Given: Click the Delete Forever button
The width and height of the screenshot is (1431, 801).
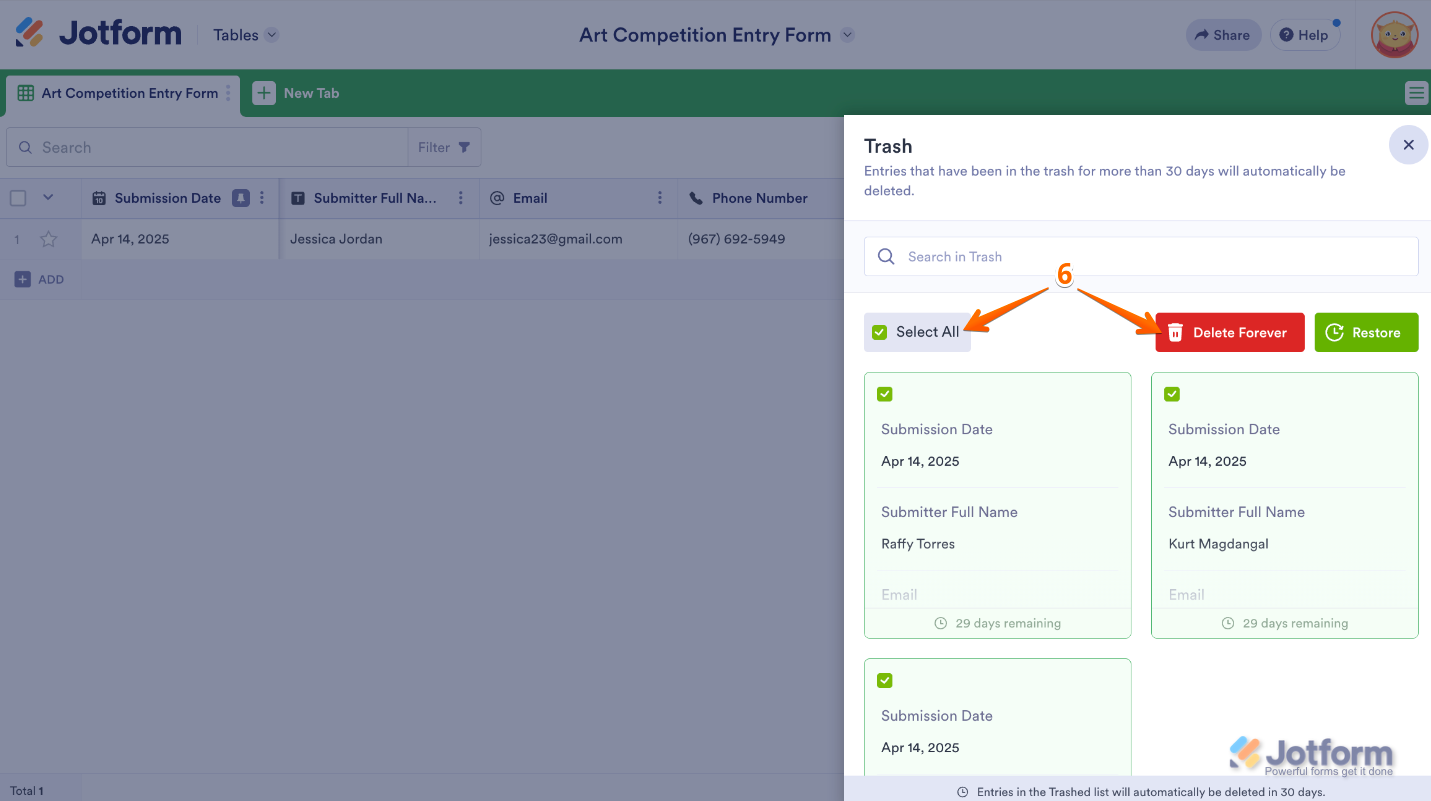Looking at the screenshot, I should [1229, 332].
